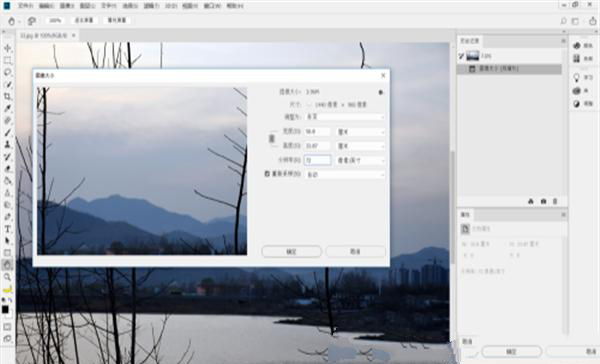
Task: Select the Lasso tool
Action: (x=7, y=72)
